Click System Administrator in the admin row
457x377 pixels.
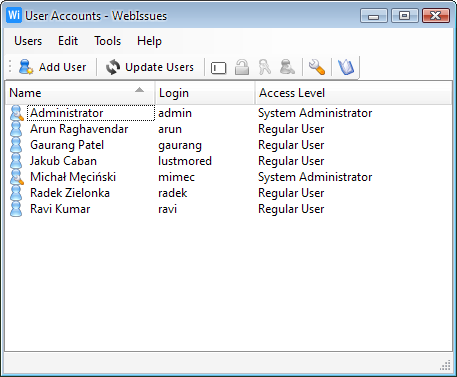tap(315, 113)
